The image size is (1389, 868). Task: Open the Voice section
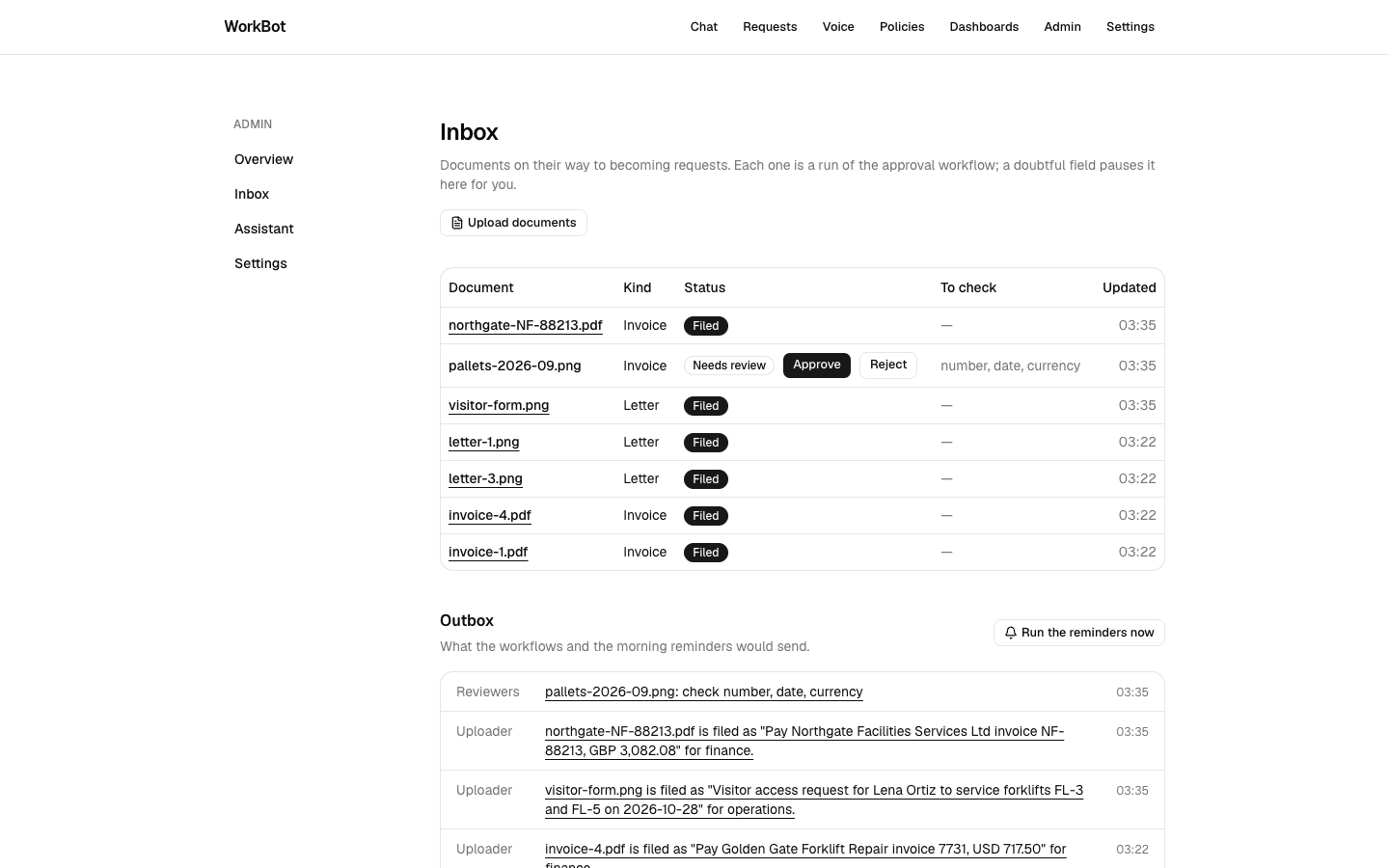pyautogui.click(x=838, y=27)
